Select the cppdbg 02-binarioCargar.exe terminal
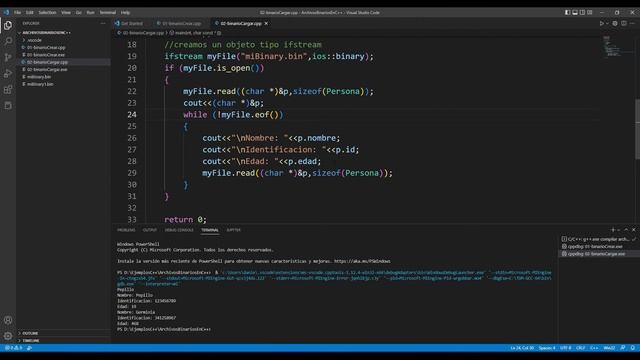 click(598, 254)
